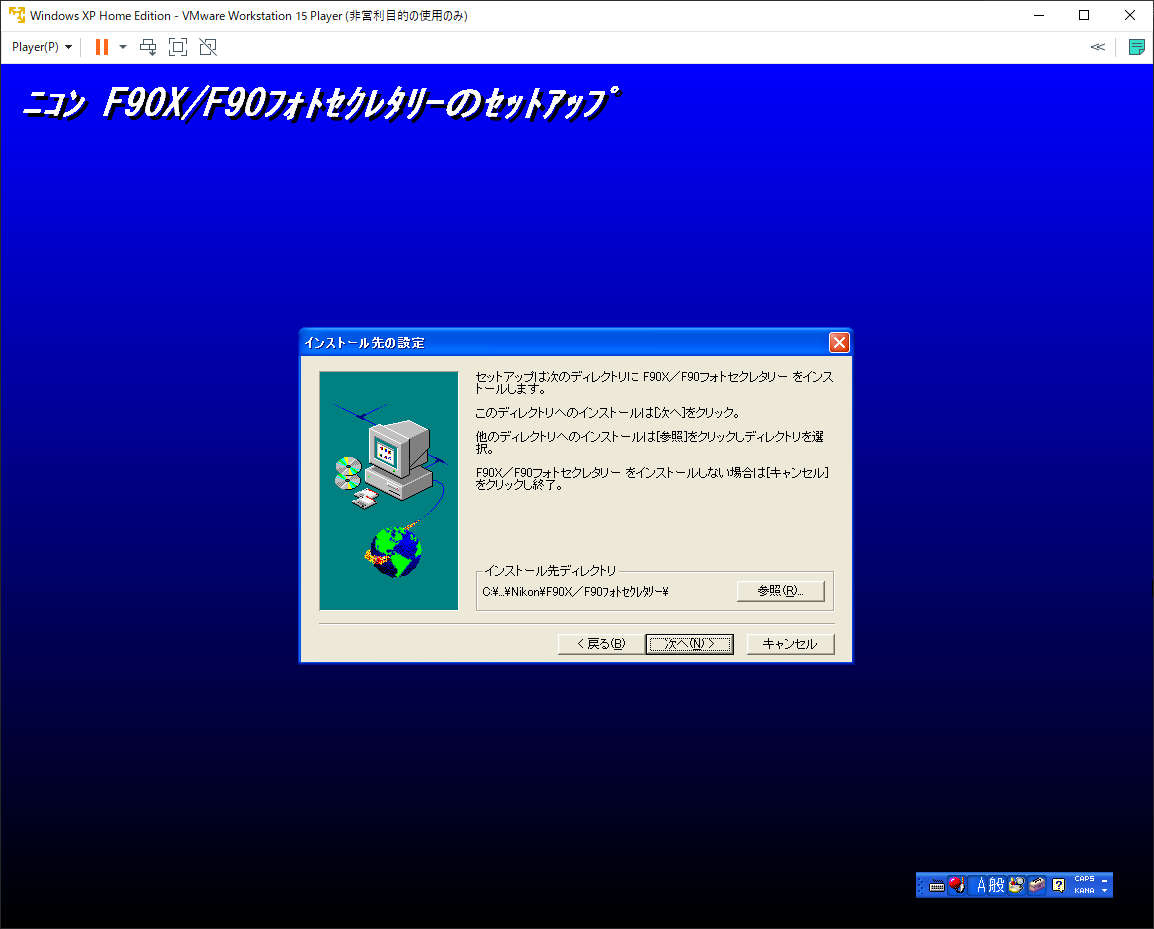Go back with the 戻る(B) button

(600, 644)
